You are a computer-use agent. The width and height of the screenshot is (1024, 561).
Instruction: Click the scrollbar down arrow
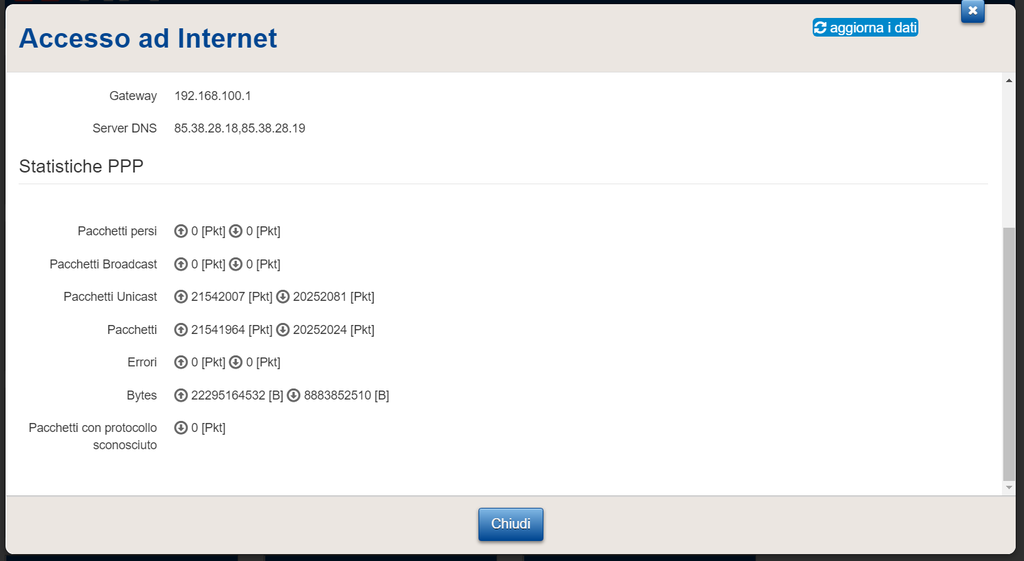(1008, 486)
